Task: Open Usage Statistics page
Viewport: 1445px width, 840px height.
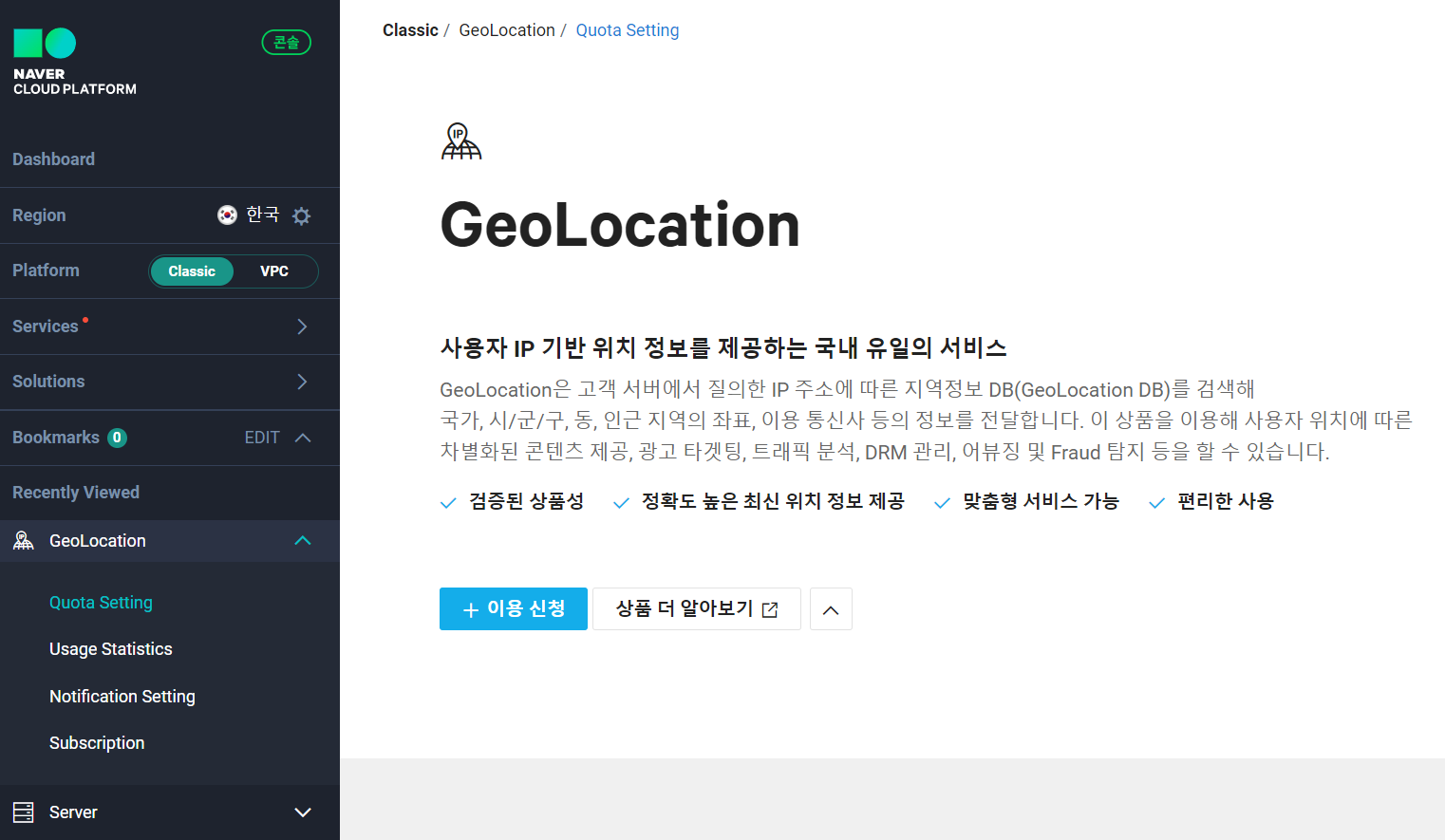Action: pos(111,649)
